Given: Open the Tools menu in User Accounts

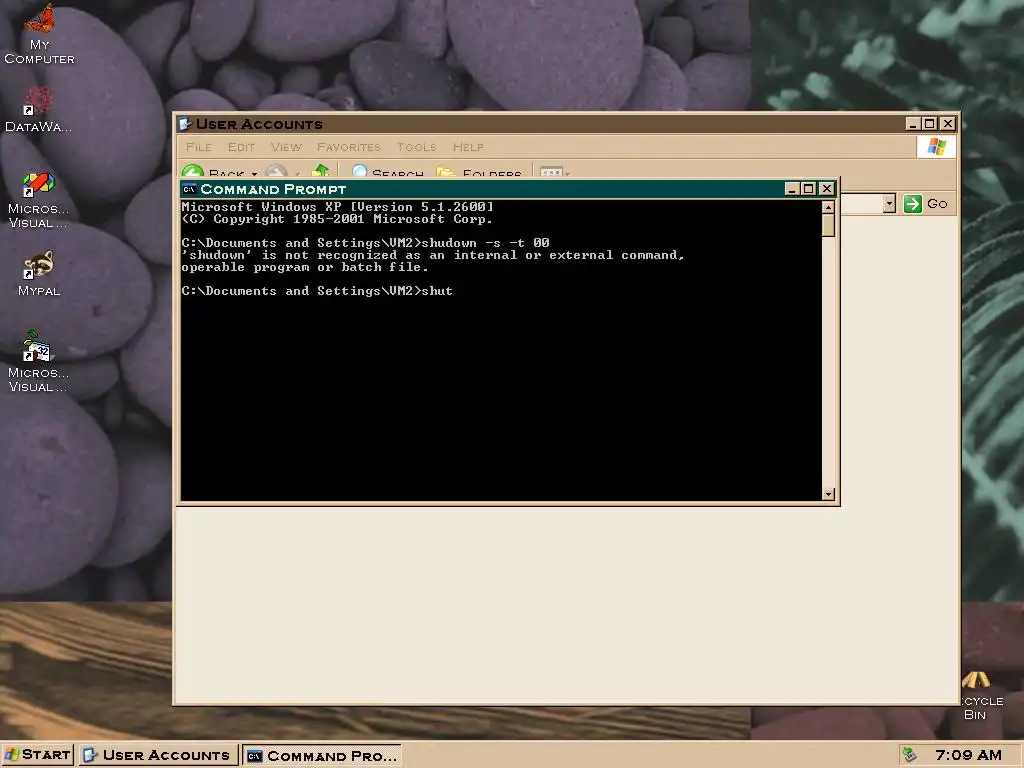Looking at the screenshot, I should tap(416, 147).
